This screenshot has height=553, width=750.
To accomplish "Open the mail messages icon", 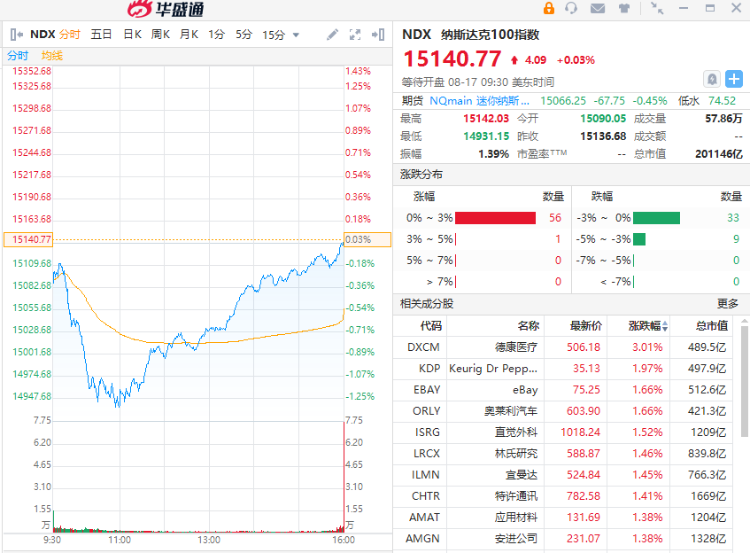I will [x=598, y=9].
